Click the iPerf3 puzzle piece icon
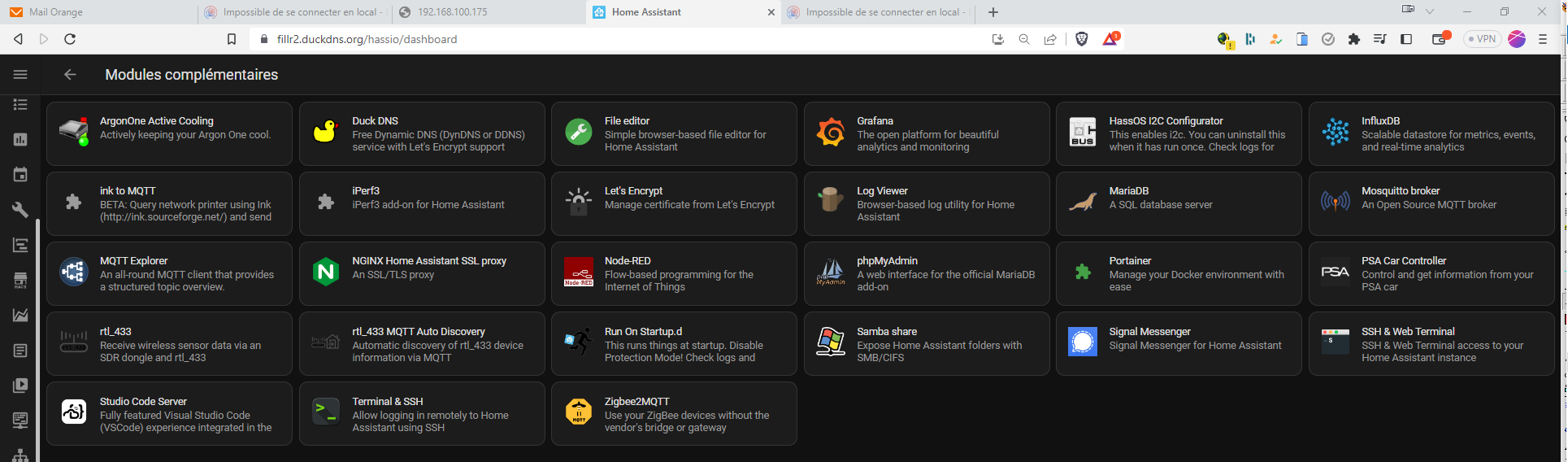1568x462 pixels. 326,202
